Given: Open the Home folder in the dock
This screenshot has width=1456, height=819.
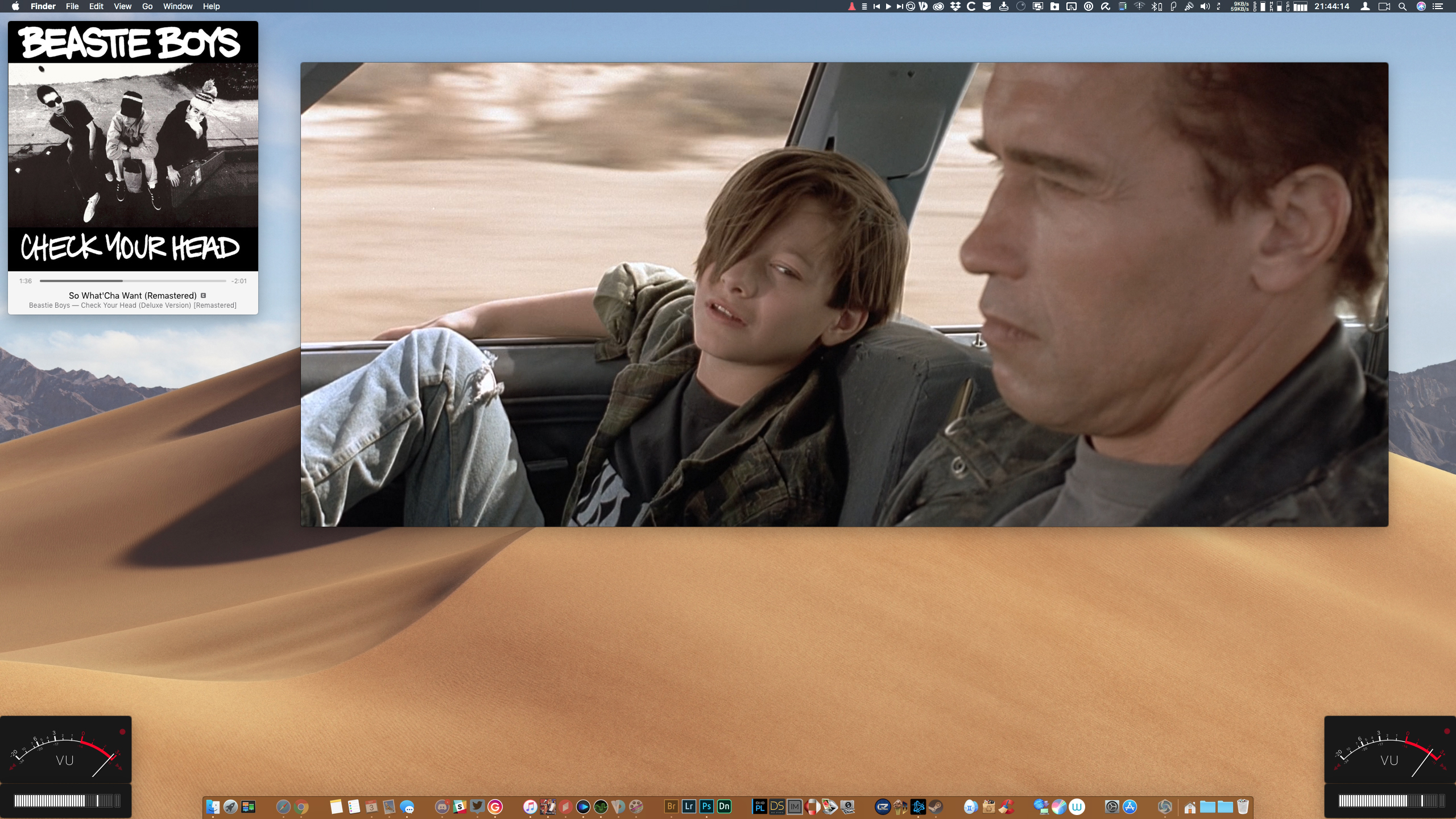Looking at the screenshot, I should (x=1190, y=806).
